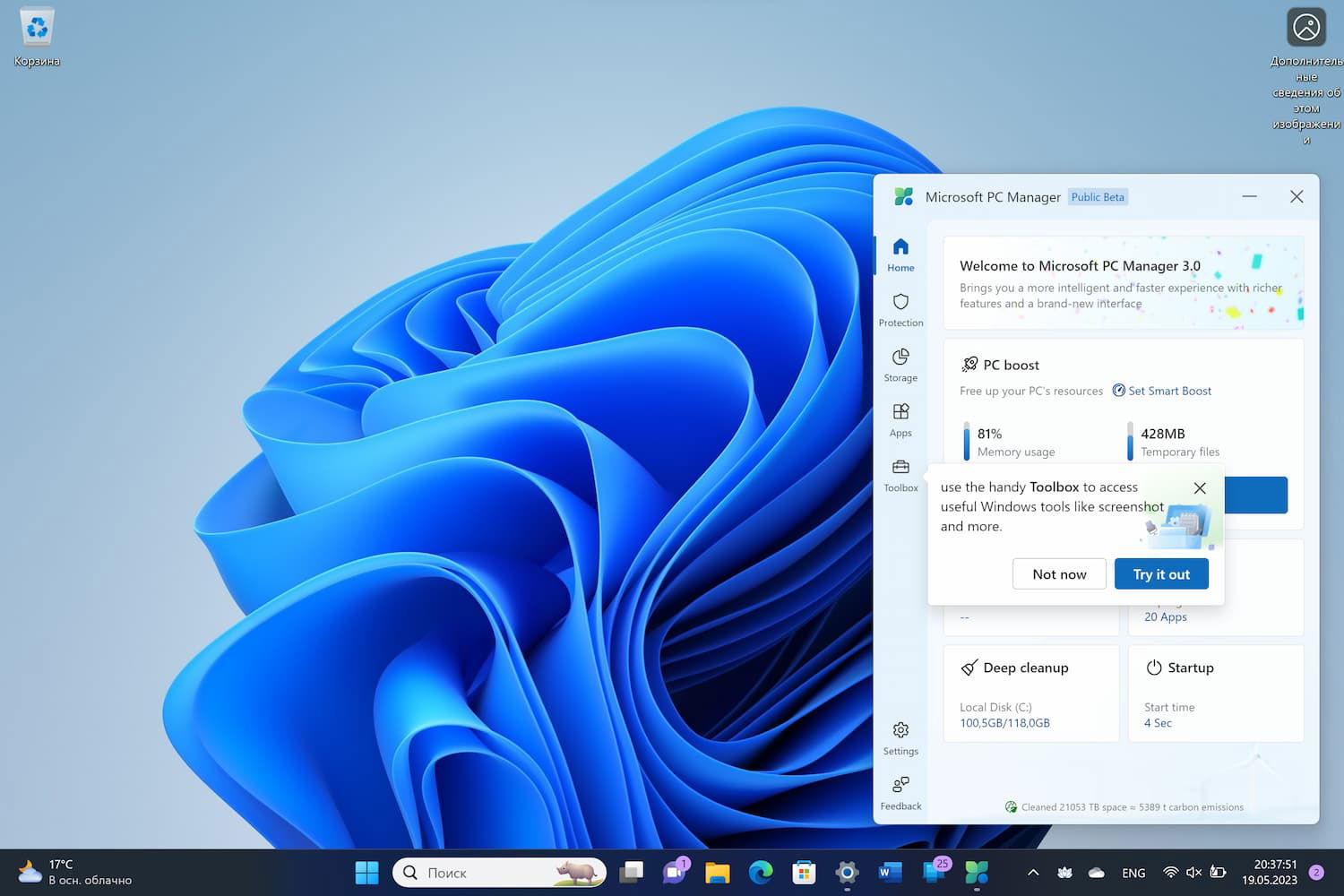Click the 4 Sec start time value

(x=1158, y=723)
